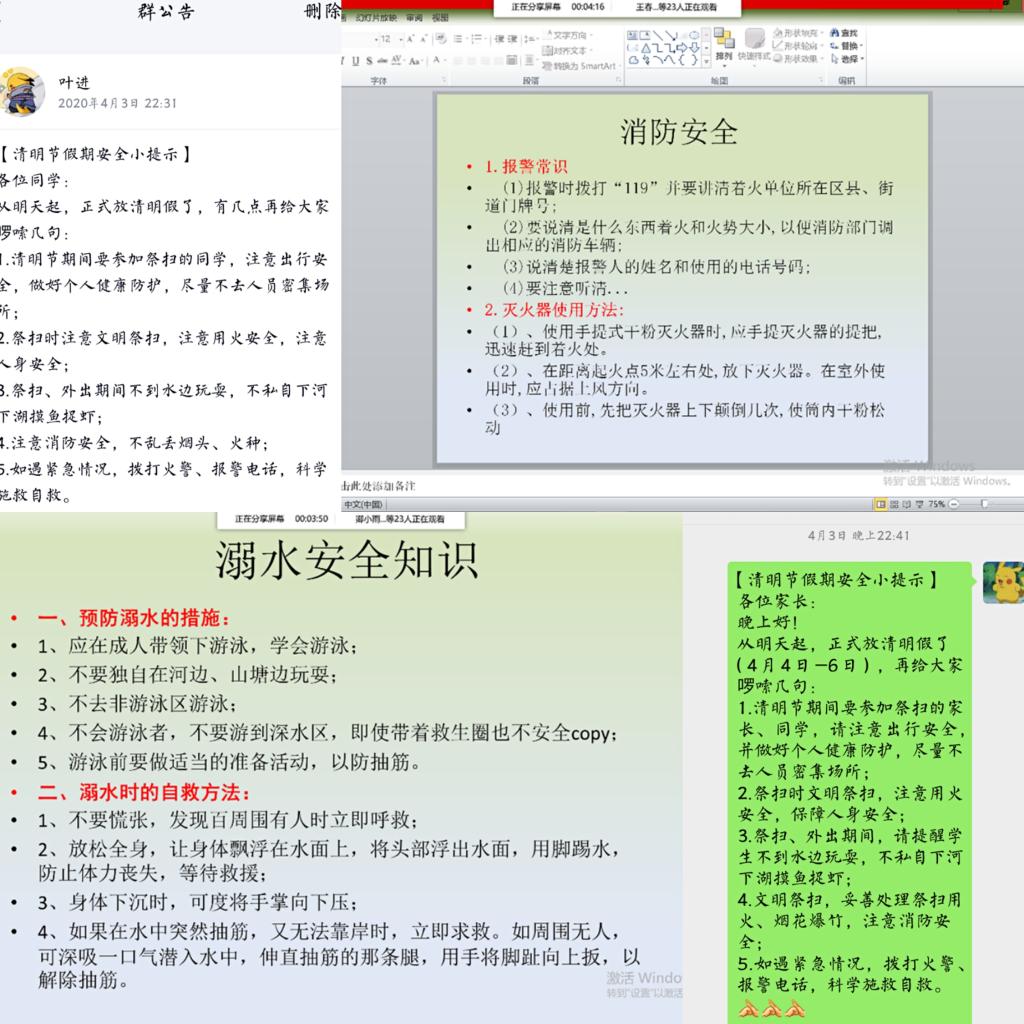
Task: Click the underline U formatting icon
Action: point(354,61)
